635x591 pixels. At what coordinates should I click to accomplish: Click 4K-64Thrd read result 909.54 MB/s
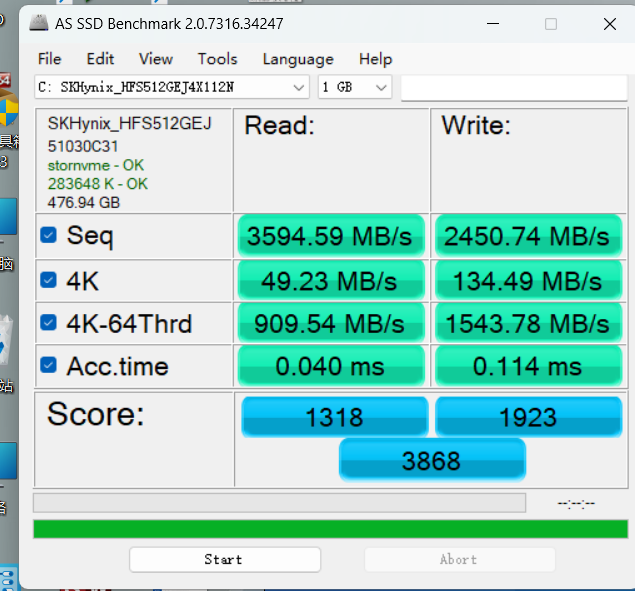[x=331, y=323]
